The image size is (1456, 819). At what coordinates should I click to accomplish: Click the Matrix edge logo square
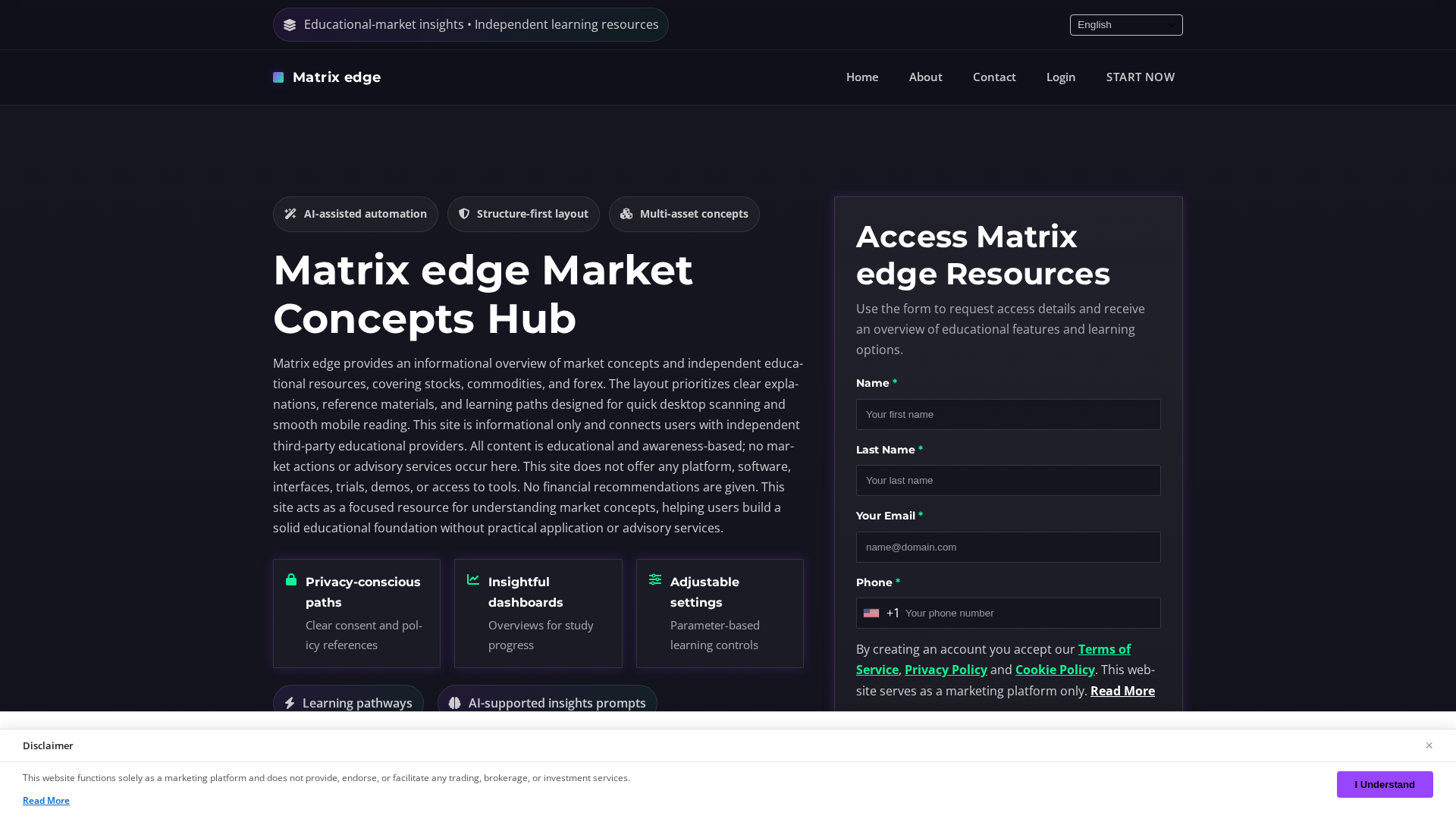[x=278, y=77]
